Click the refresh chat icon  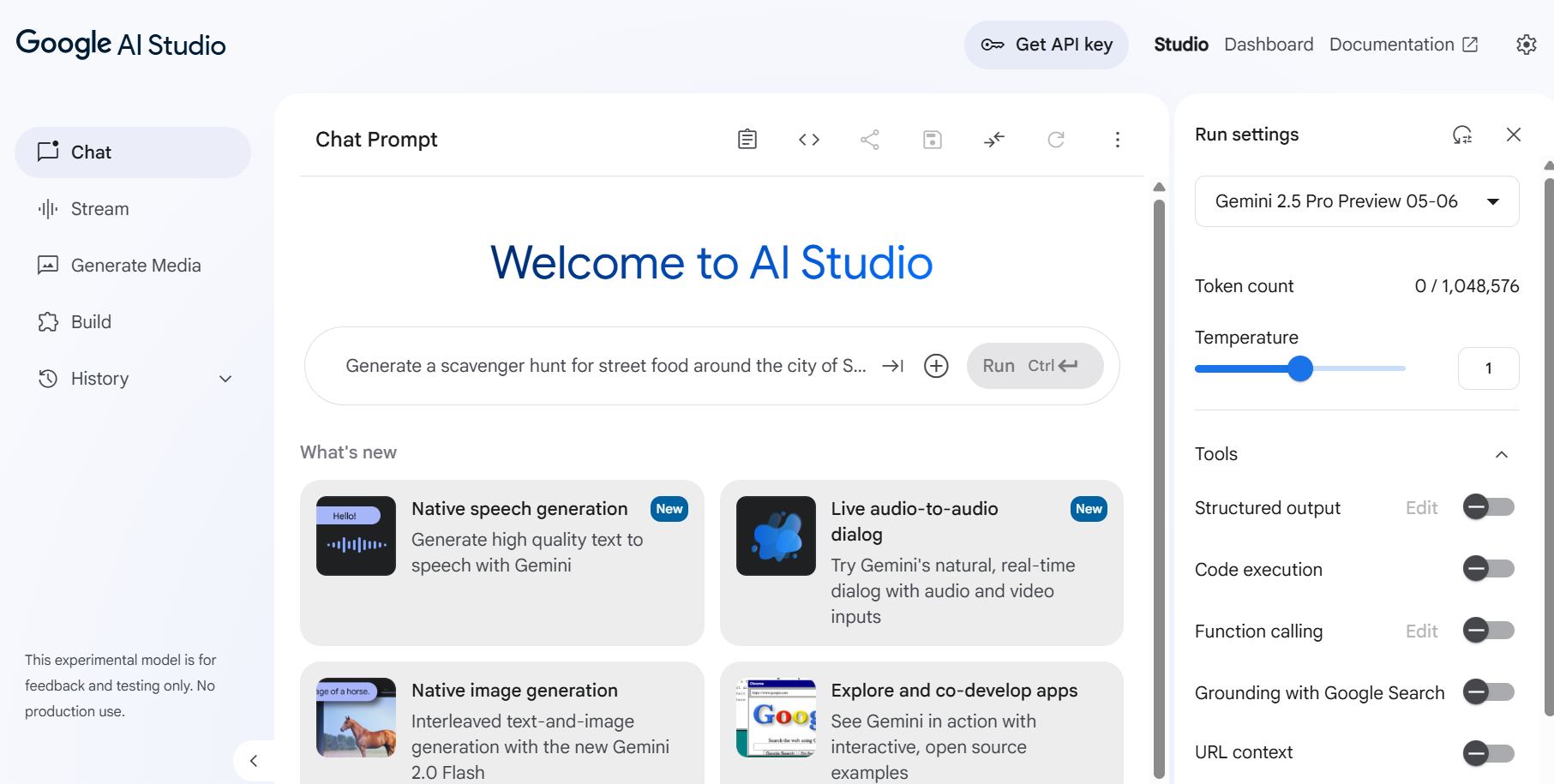click(x=1056, y=140)
